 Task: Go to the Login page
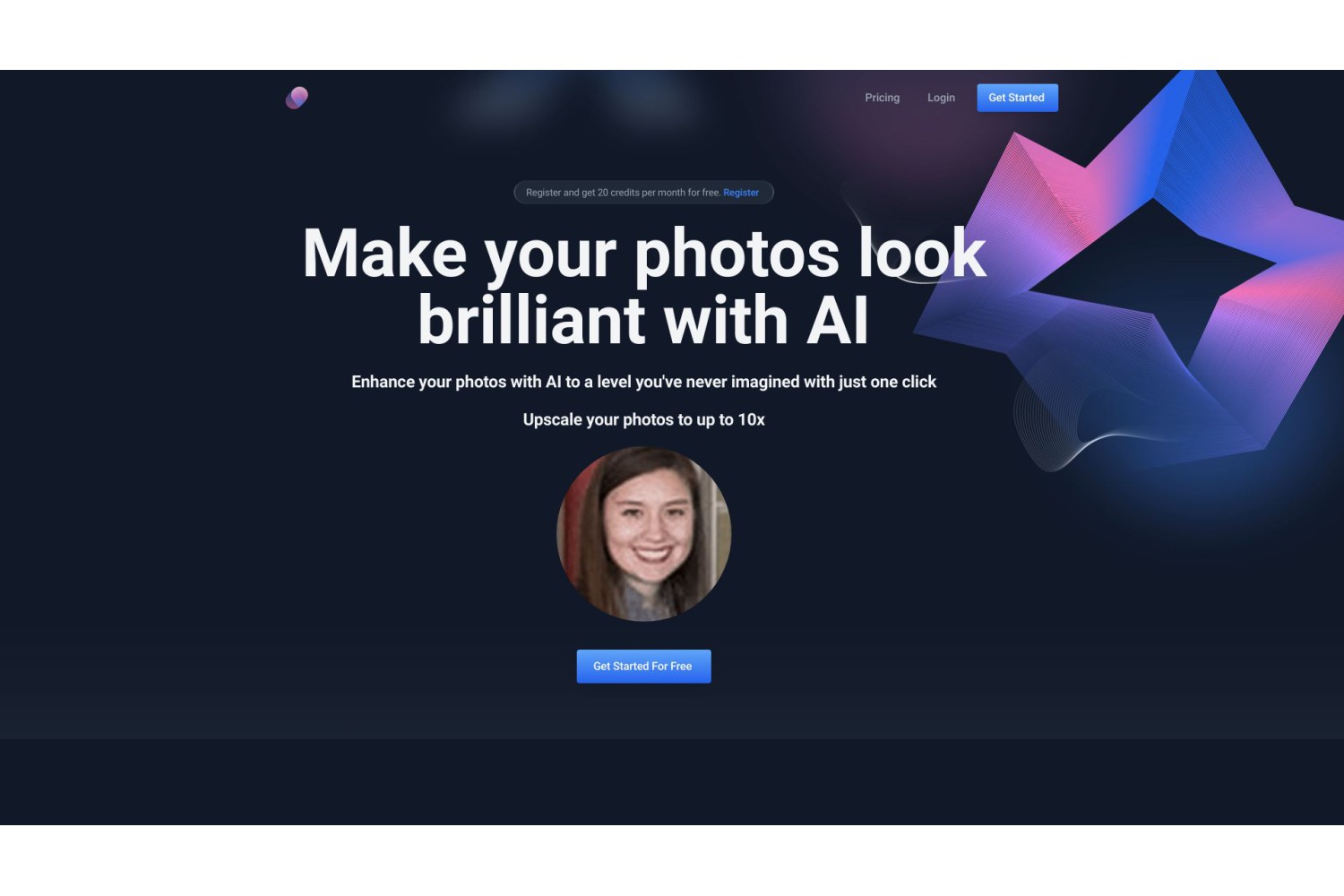click(941, 98)
